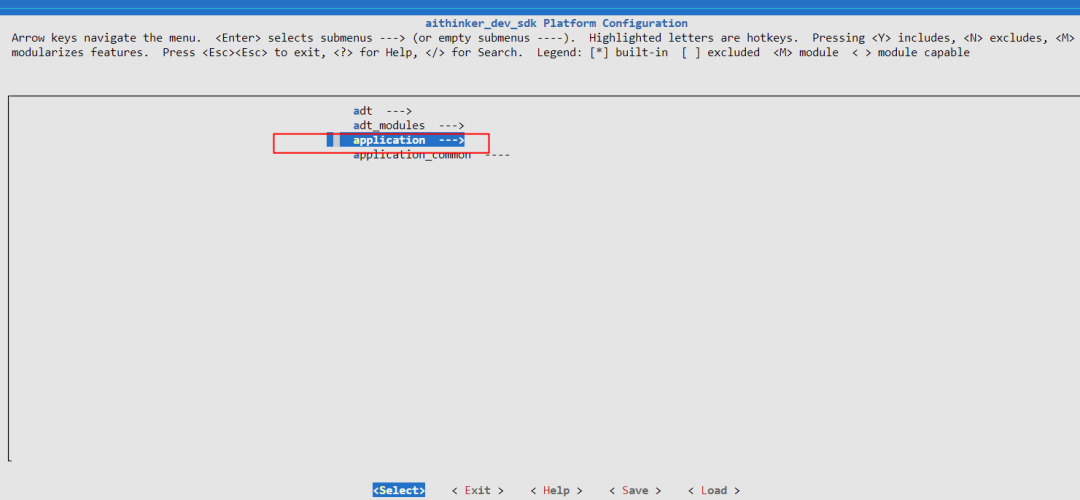The width and height of the screenshot is (1080, 500).
Task: Select the application_common empty submenu entry
Action: [x=431, y=156]
